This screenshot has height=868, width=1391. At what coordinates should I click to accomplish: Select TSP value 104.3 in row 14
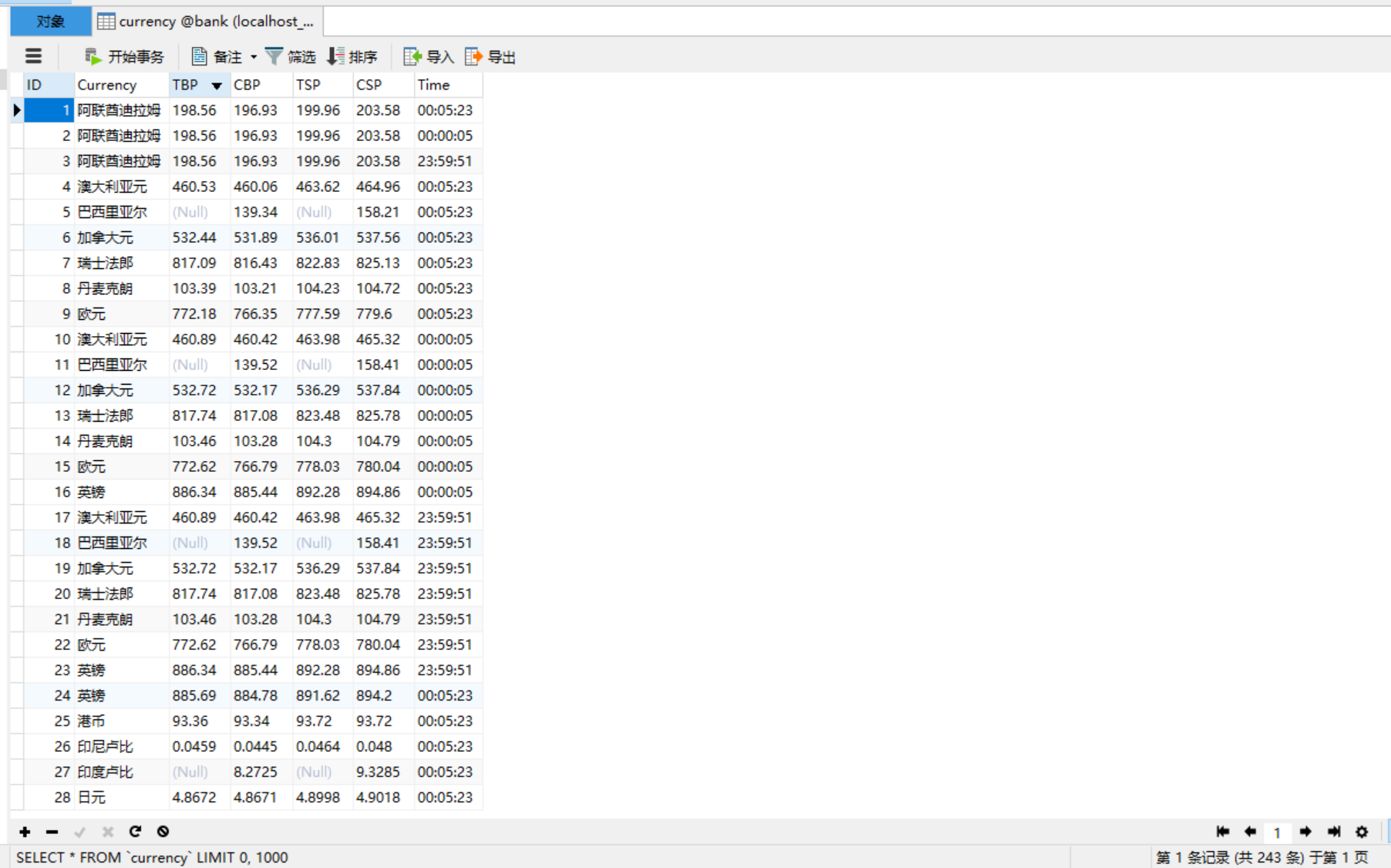[x=322, y=441]
